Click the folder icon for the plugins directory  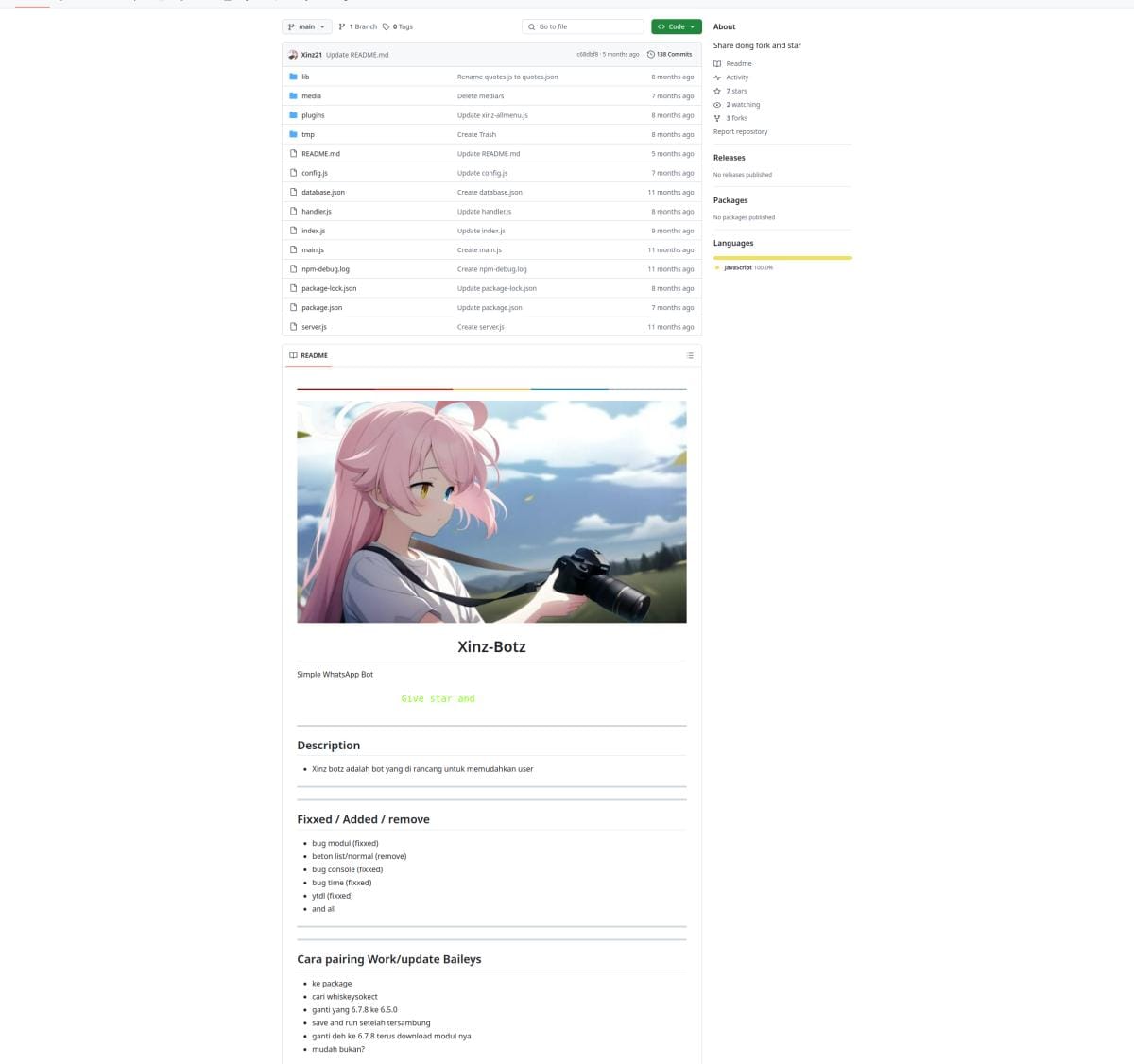coord(294,114)
